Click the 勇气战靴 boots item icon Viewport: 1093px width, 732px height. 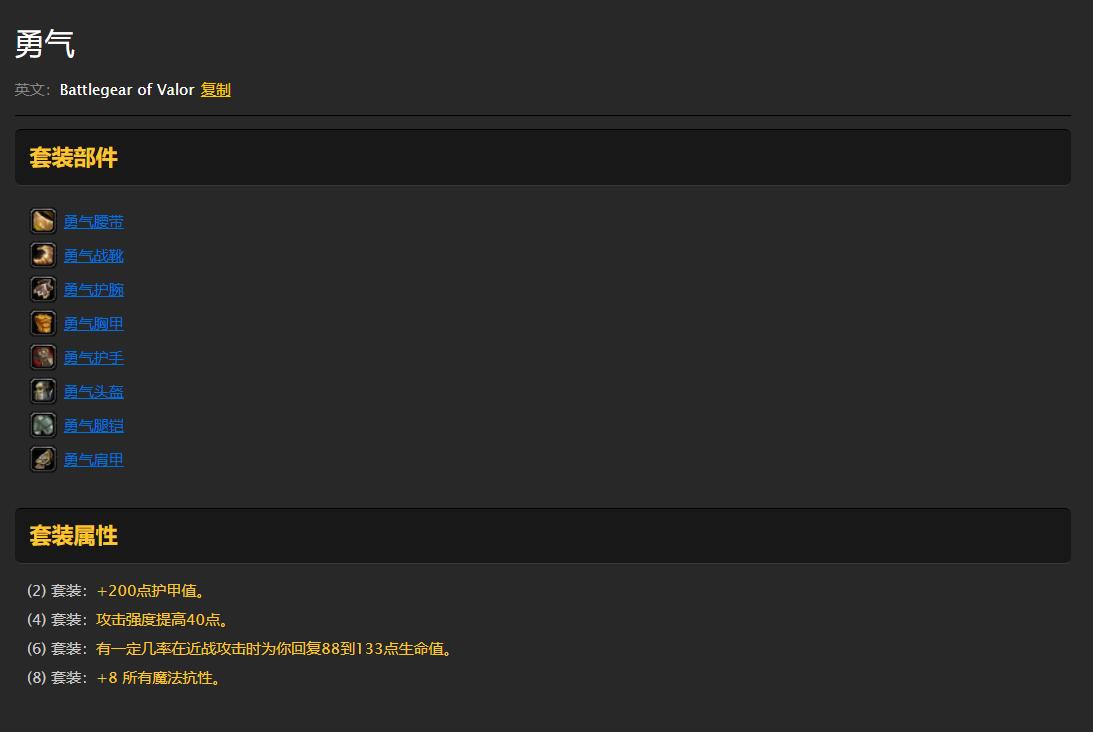43,255
